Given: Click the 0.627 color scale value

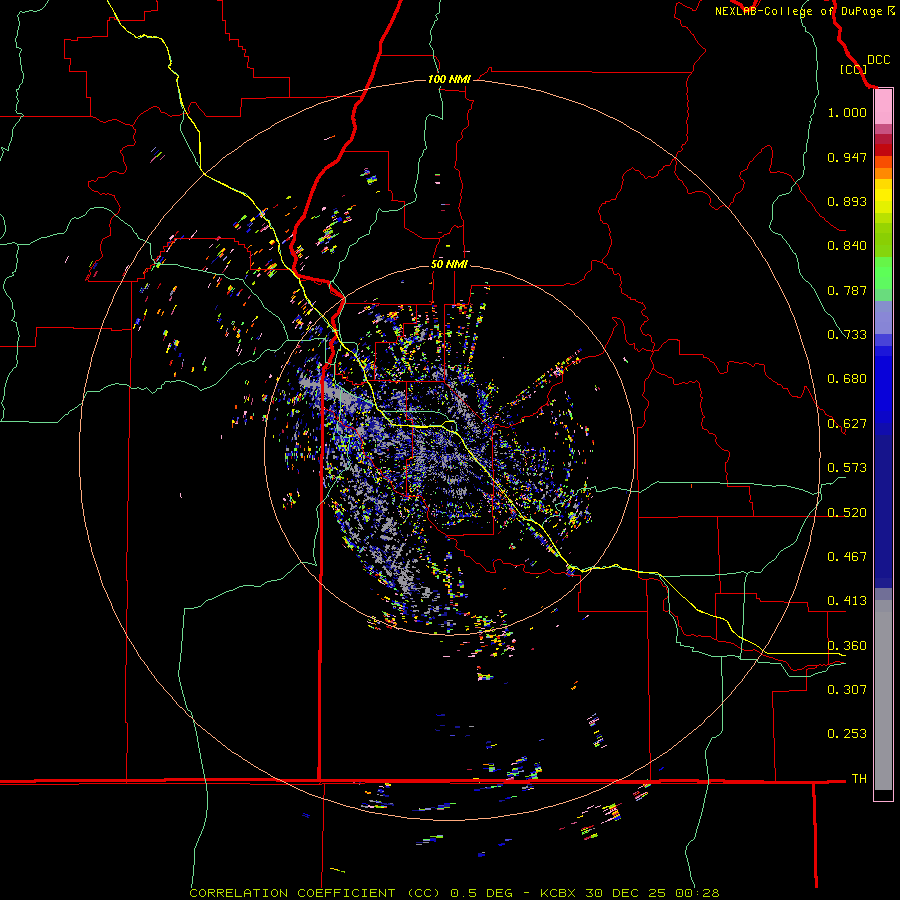Looking at the screenshot, I should pyautogui.click(x=847, y=424).
